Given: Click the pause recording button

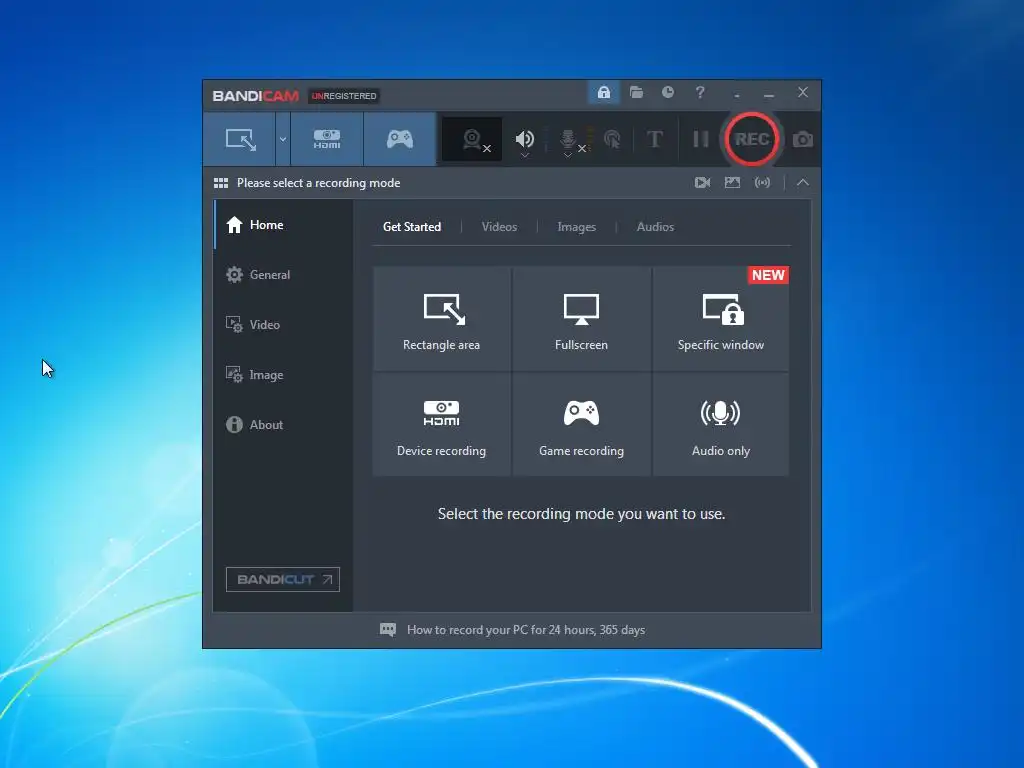Looking at the screenshot, I should pos(700,139).
